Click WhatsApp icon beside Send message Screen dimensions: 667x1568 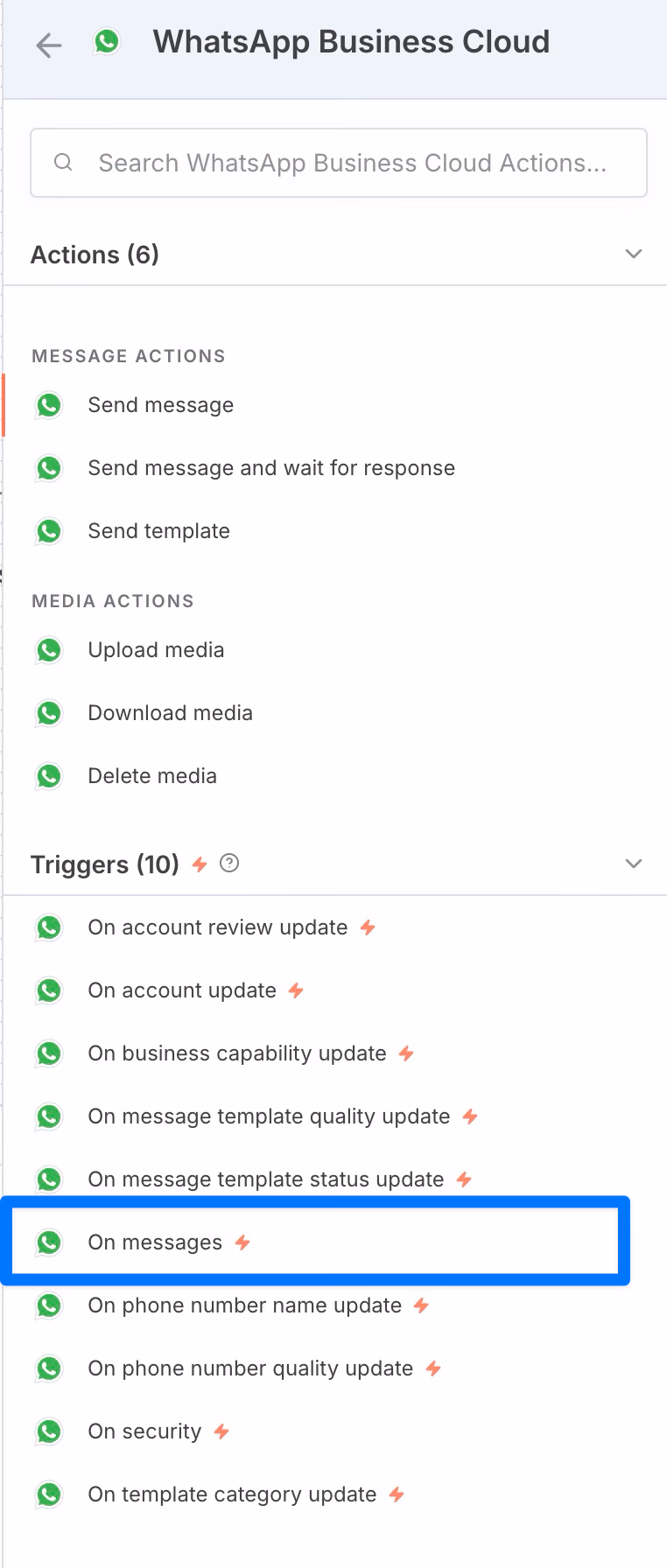[49, 405]
